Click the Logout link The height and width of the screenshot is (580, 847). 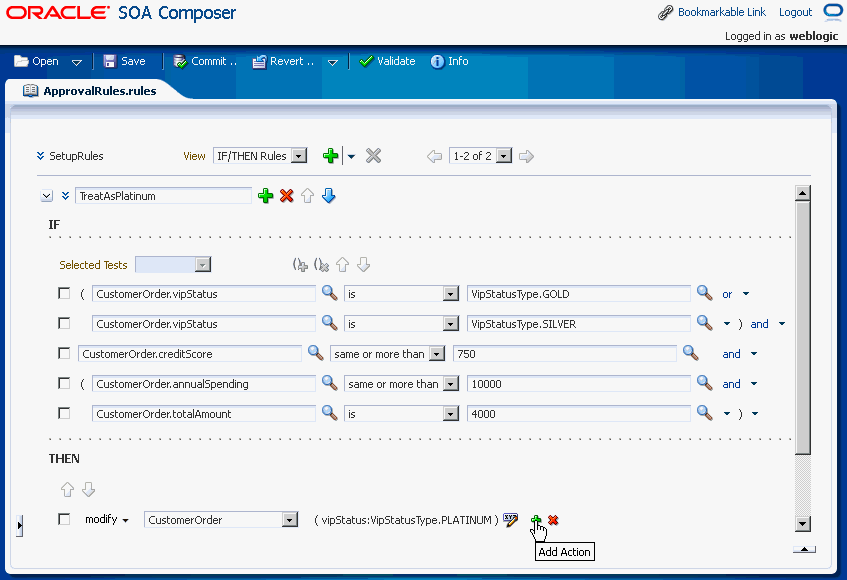coord(795,12)
